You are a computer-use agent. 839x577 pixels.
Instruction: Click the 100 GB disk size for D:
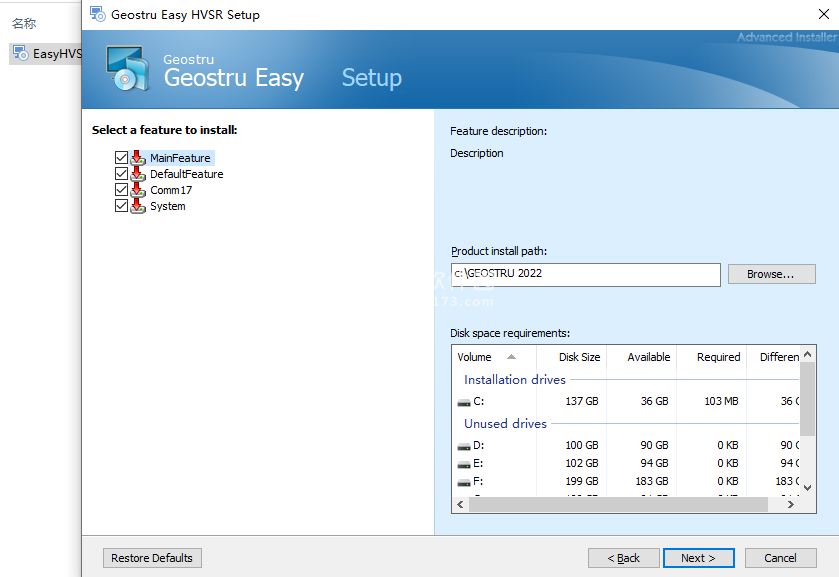tap(582, 445)
